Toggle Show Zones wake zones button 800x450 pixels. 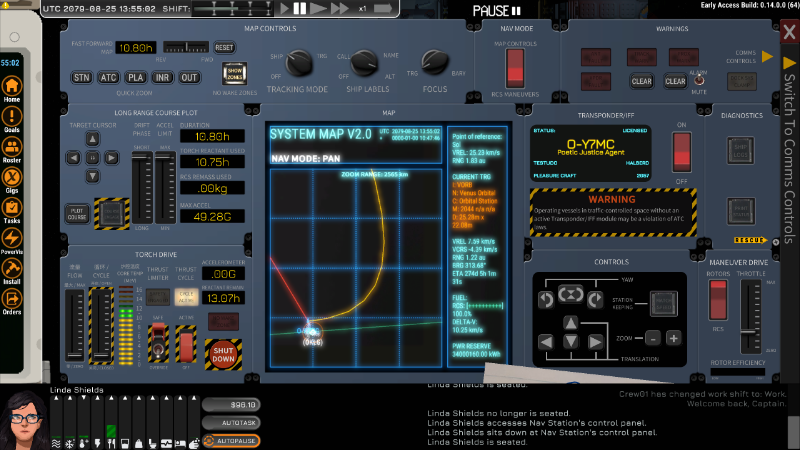[x=235, y=74]
